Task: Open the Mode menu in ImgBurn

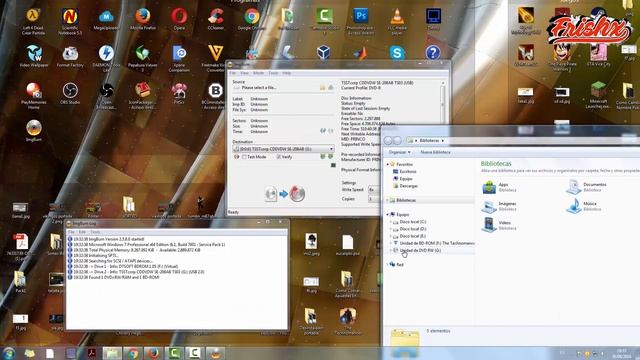Action: 258,73
